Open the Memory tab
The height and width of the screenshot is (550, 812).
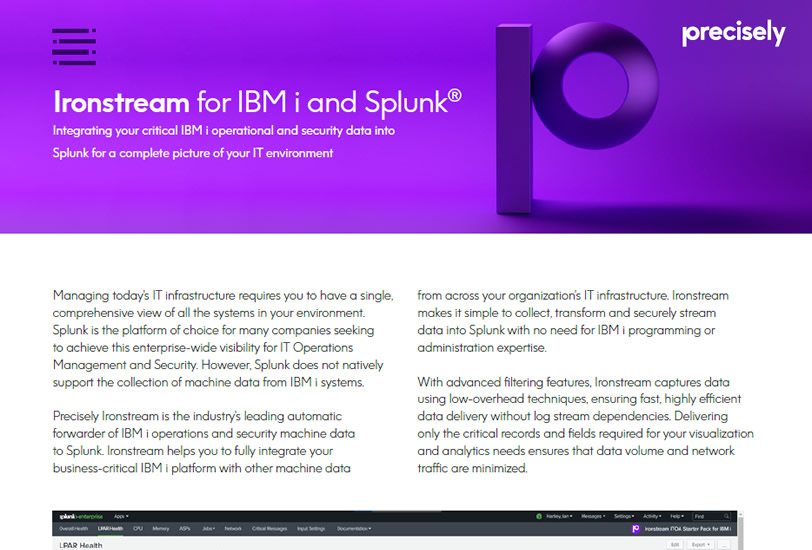pyautogui.click(x=161, y=529)
